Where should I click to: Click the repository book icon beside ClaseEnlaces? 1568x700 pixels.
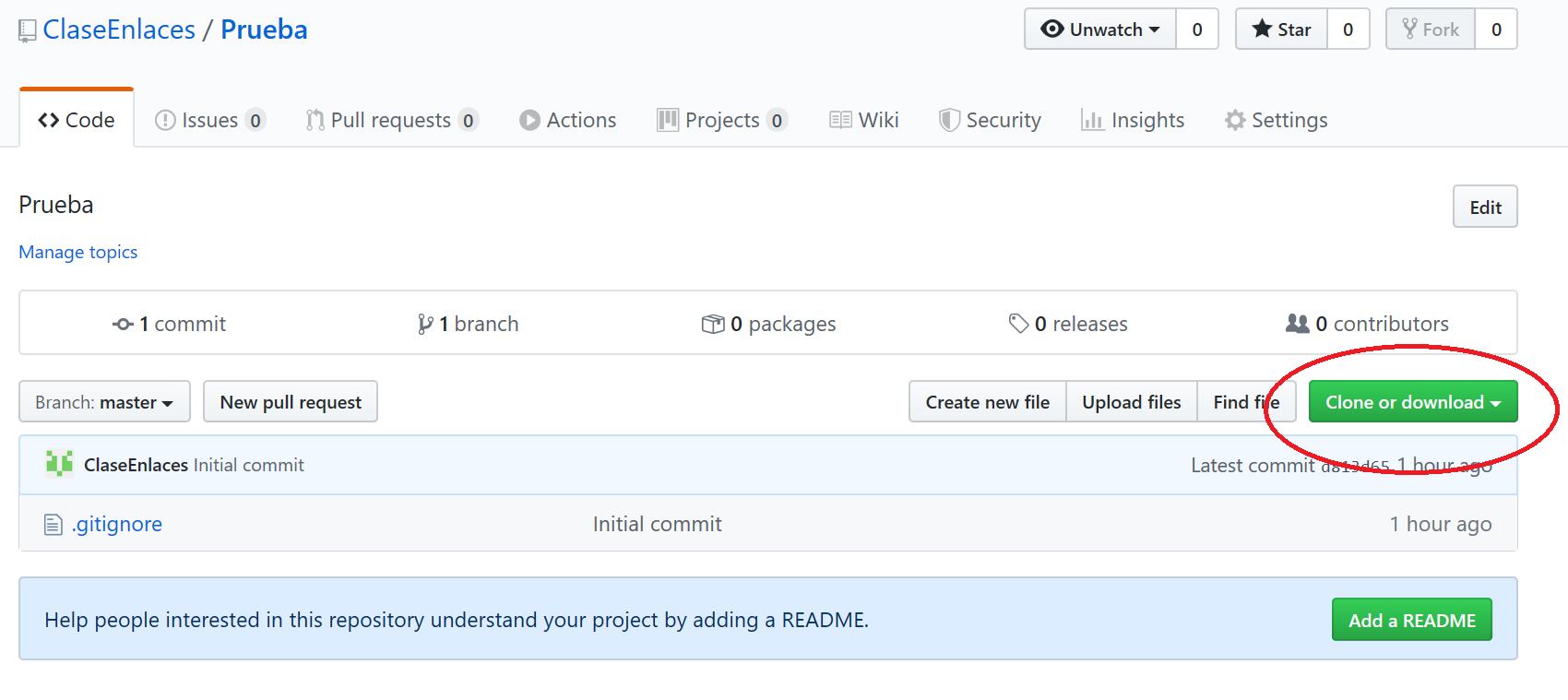tap(28, 31)
